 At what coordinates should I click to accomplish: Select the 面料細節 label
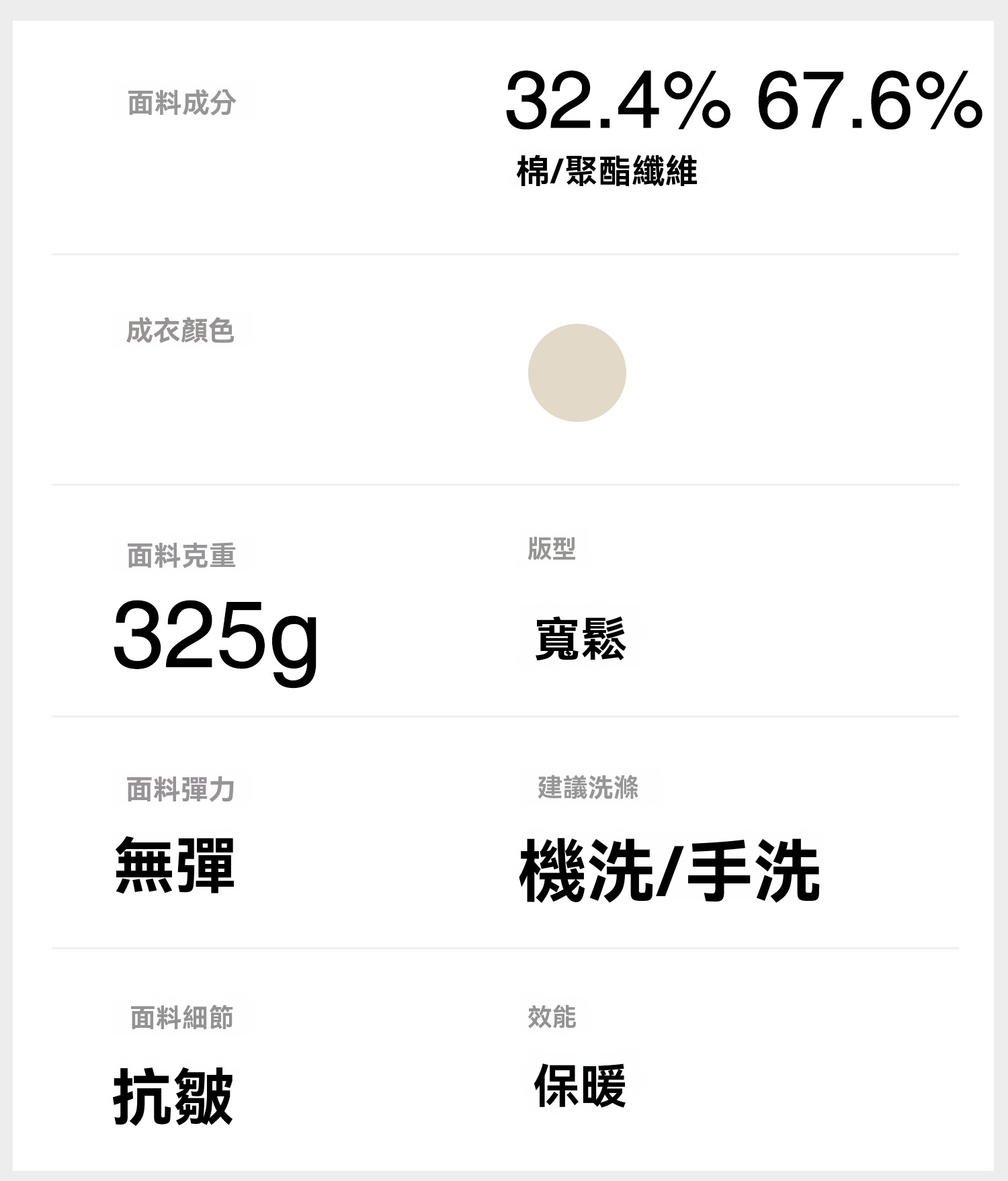[181, 1017]
